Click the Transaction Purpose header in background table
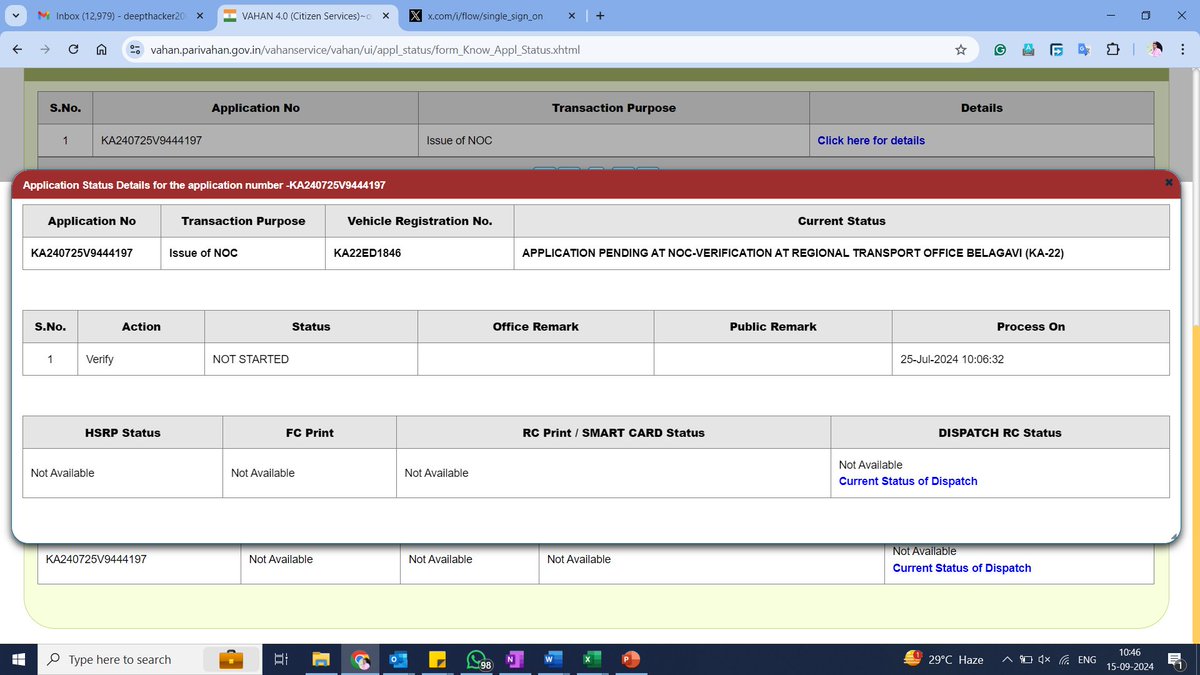Screen dimensions: 1200x675 point(614,108)
